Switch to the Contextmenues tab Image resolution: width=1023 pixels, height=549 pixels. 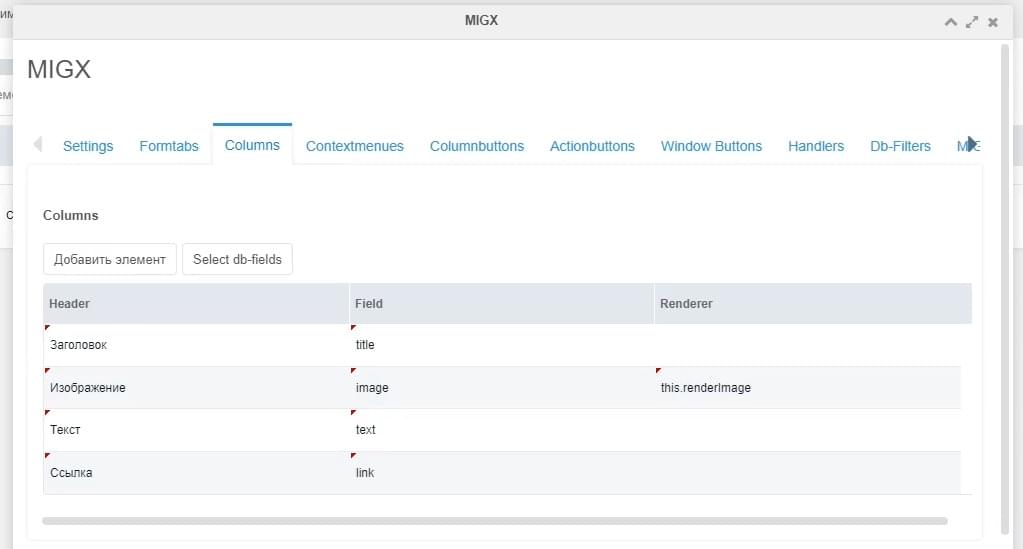(x=355, y=146)
